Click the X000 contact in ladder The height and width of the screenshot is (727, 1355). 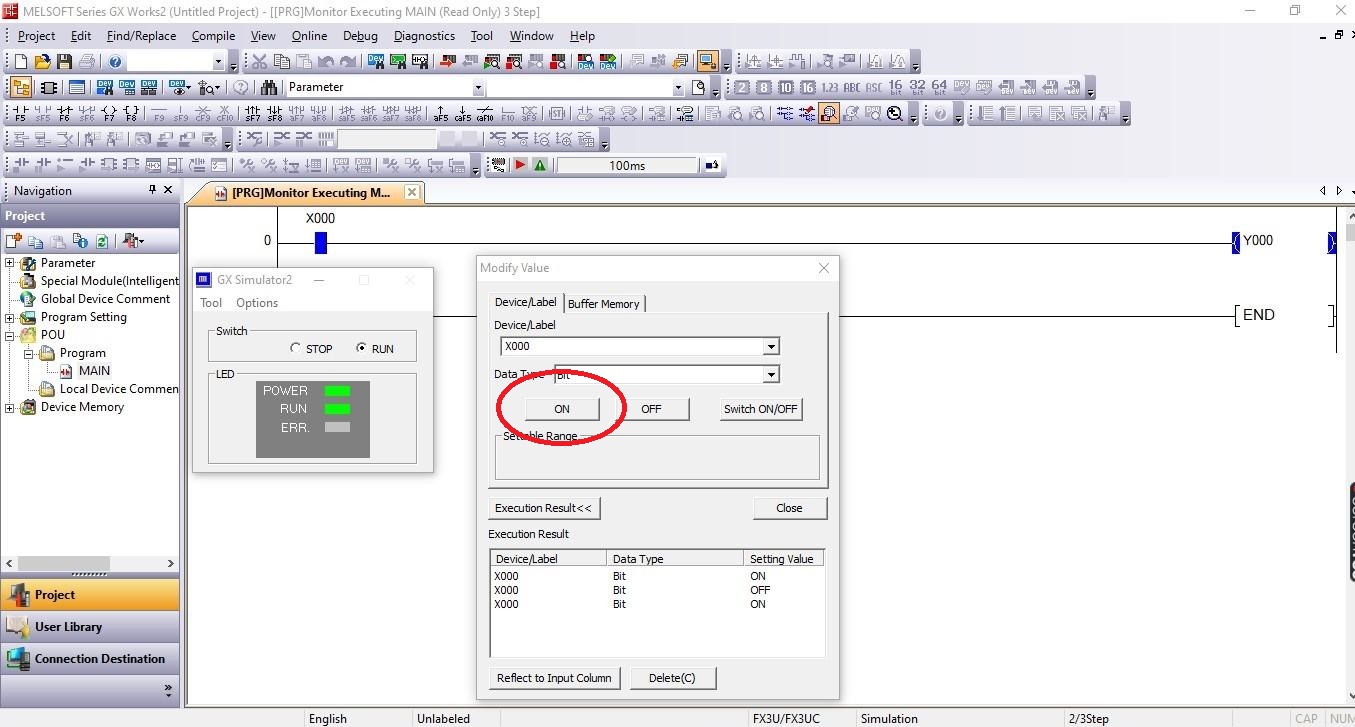click(320, 242)
